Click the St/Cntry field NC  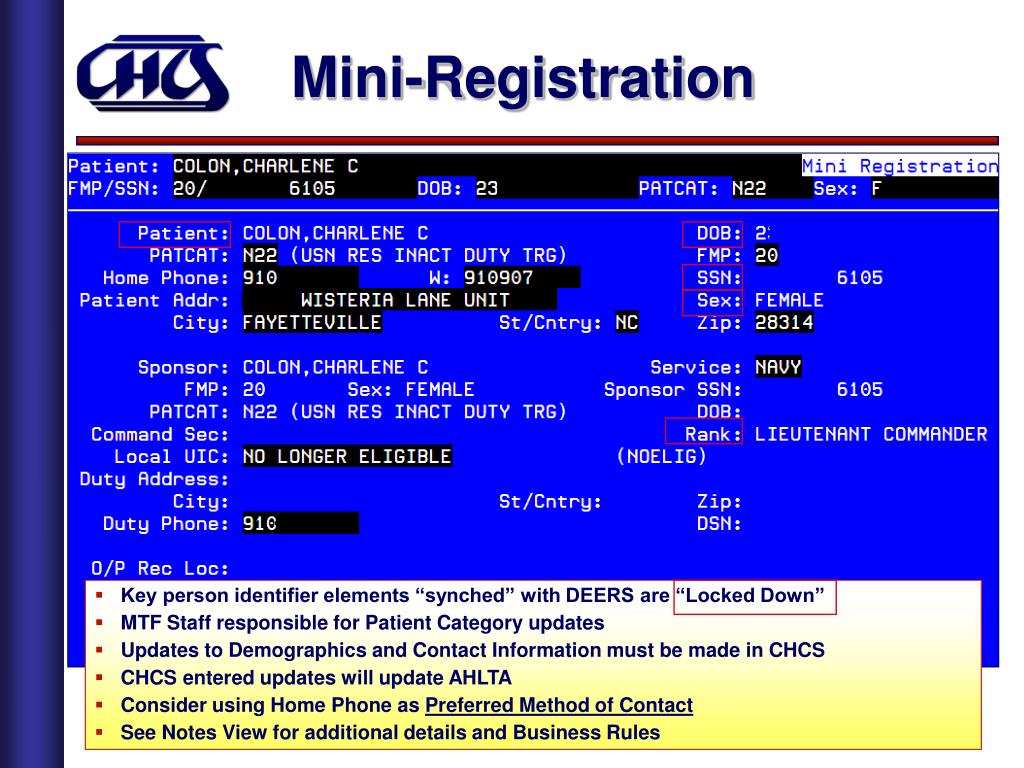[627, 323]
